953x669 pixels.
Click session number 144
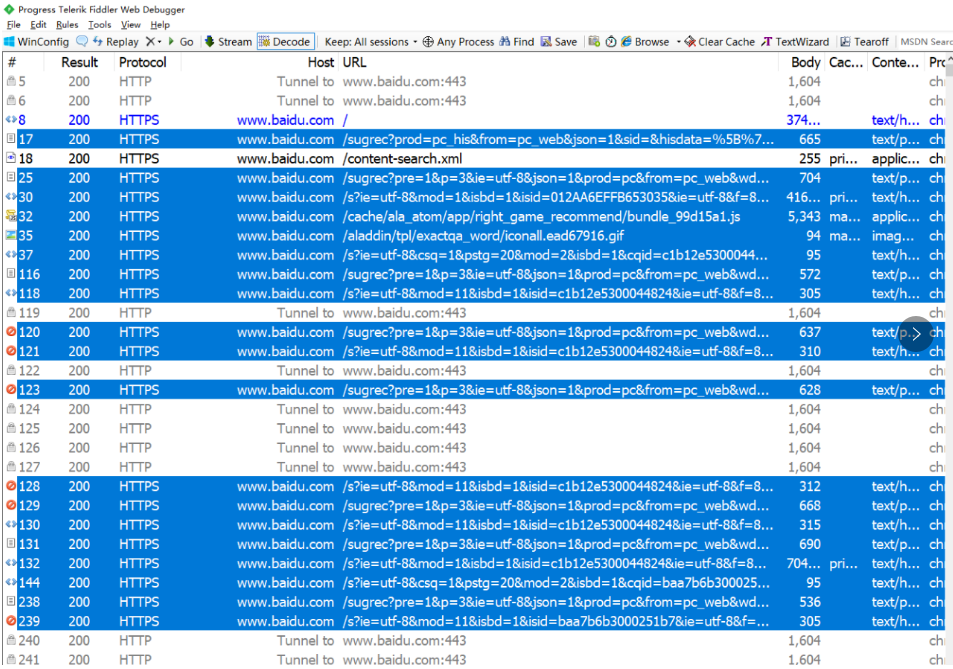pyautogui.click(x=29, y=583)
